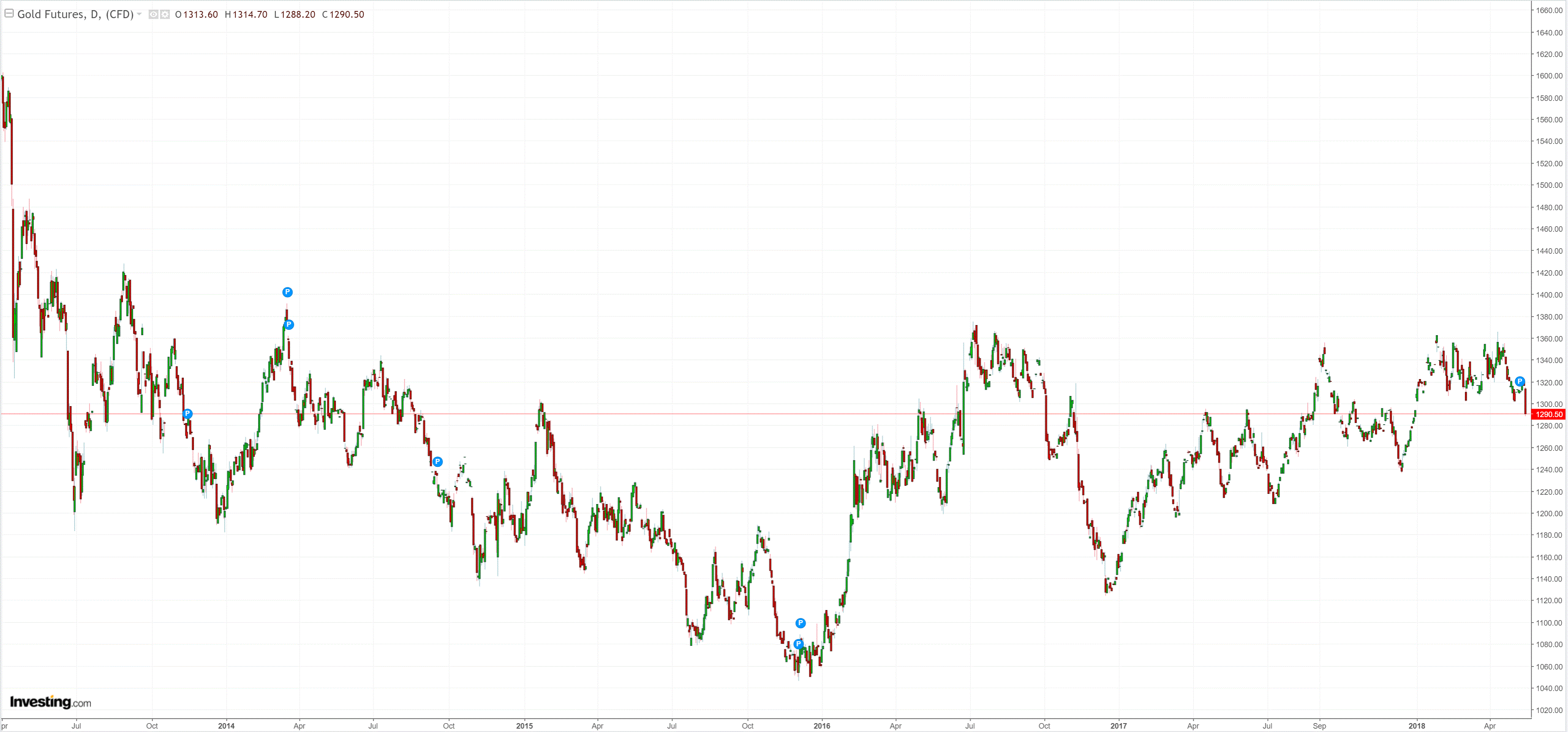The height and width of the screenshot is (732, 1568).
Task: Click P marker near the May 2018 candles
Action: point(1519,382)
